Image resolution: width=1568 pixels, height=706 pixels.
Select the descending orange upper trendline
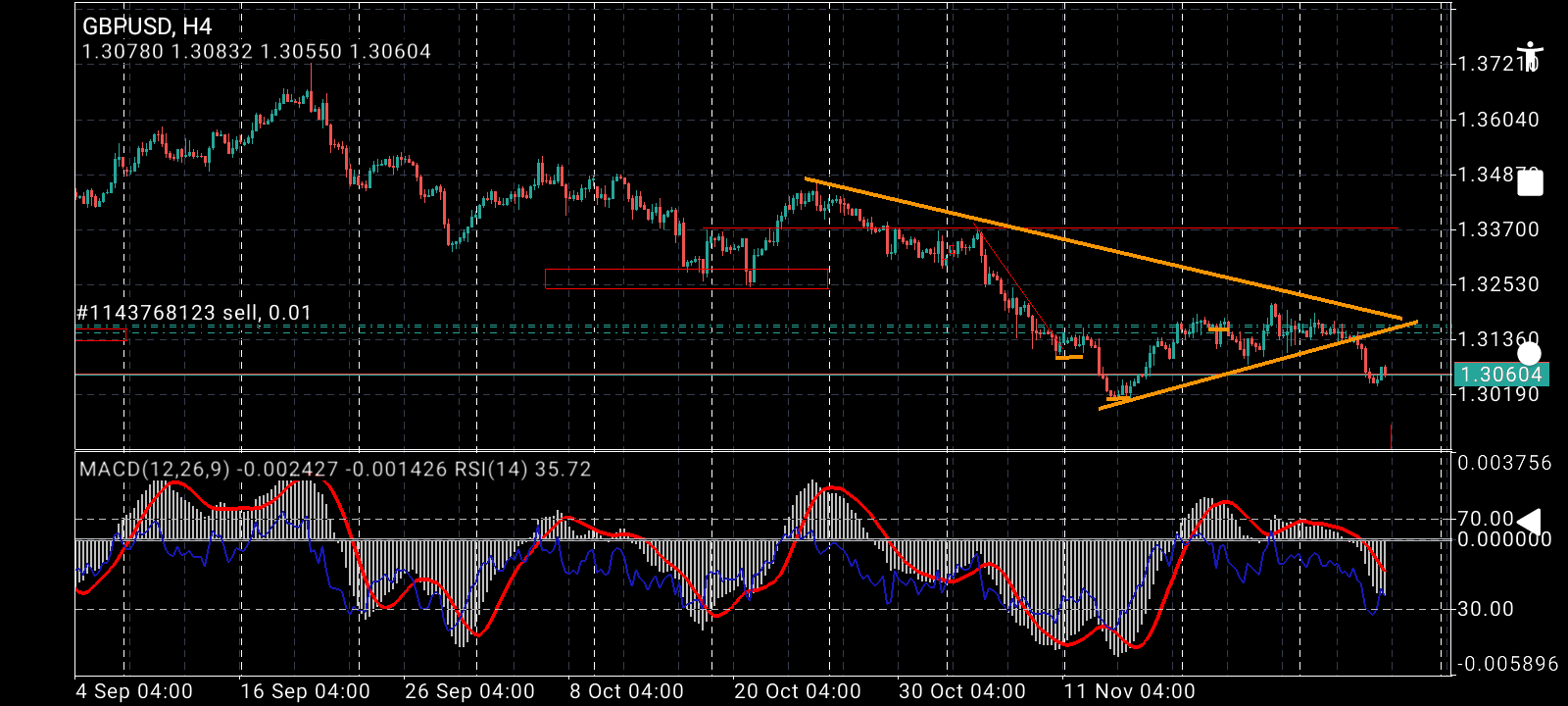tap(1103, 248)
